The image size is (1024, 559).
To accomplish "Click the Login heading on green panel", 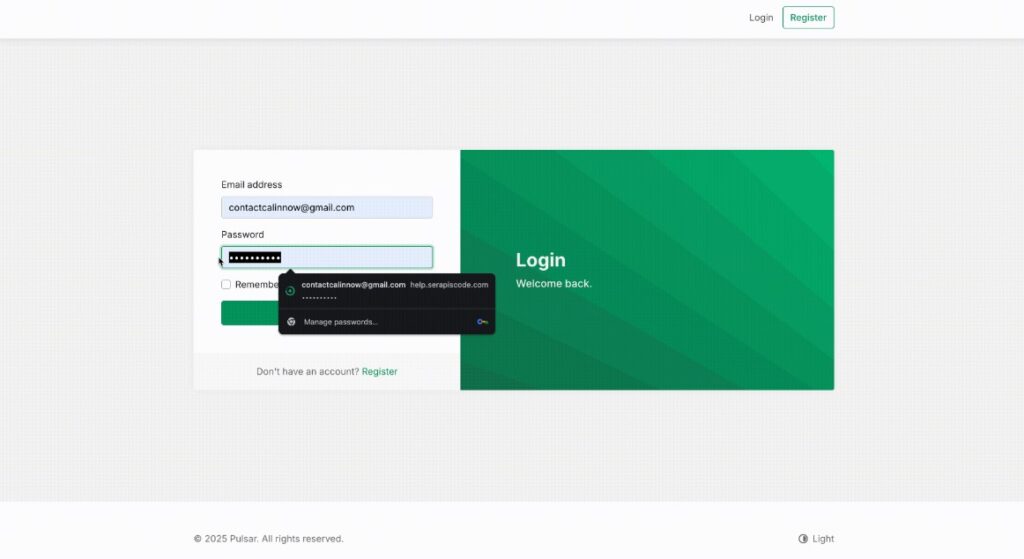I will 540,260.
